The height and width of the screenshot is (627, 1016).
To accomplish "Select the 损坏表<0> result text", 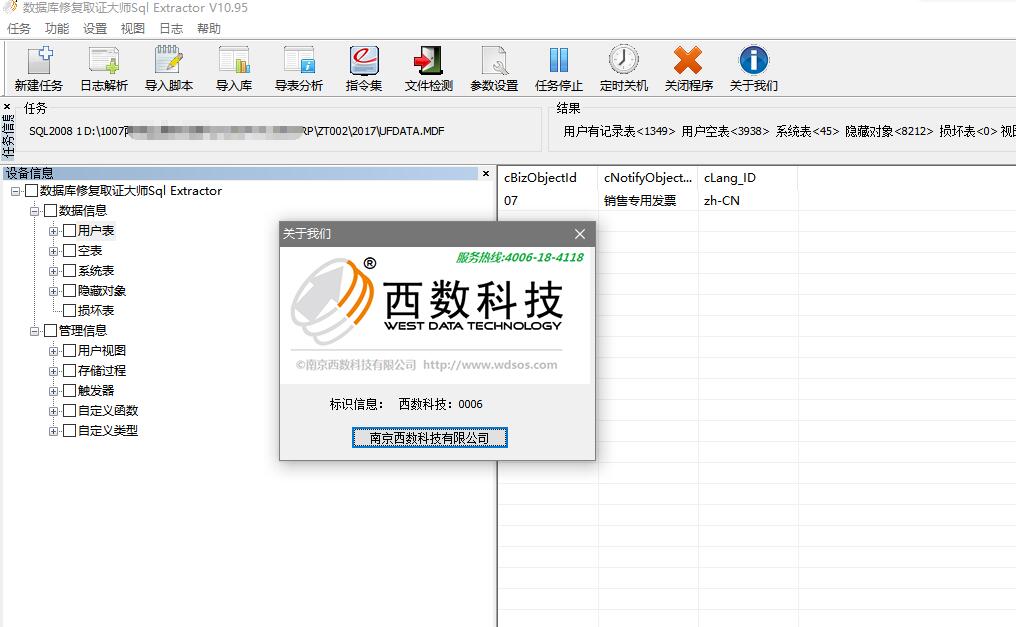I will [968, 131].
